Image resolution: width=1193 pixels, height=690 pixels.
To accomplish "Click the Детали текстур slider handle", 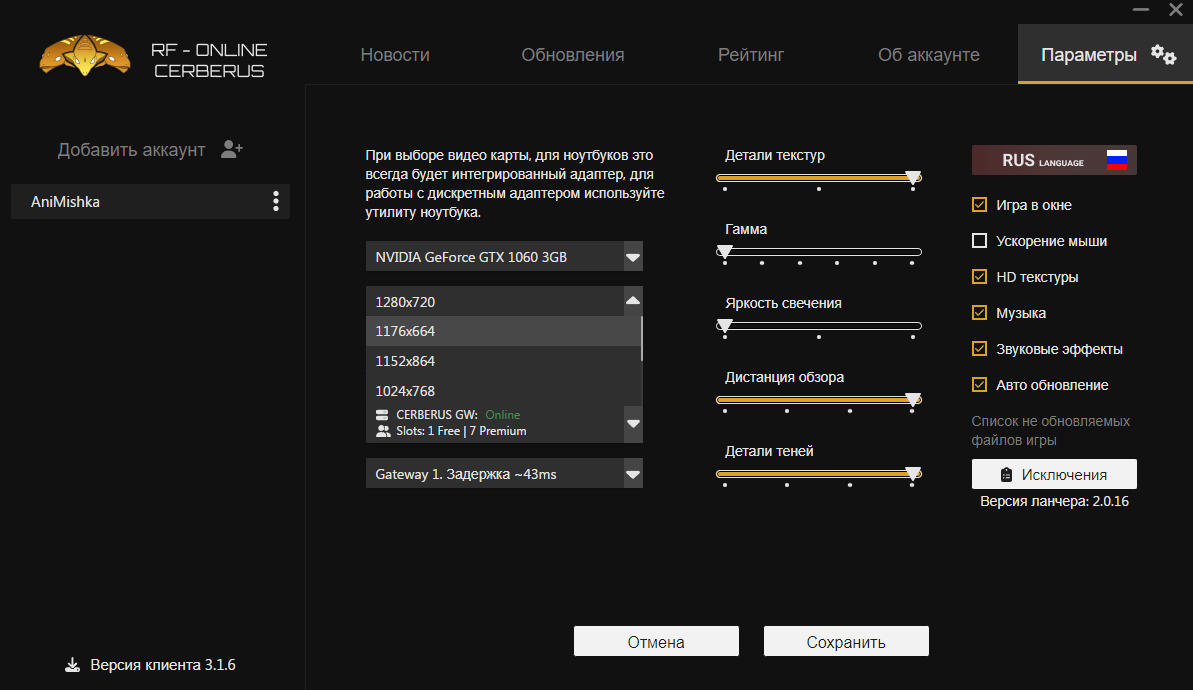I will pyautogui.click(x=913, y=178).
